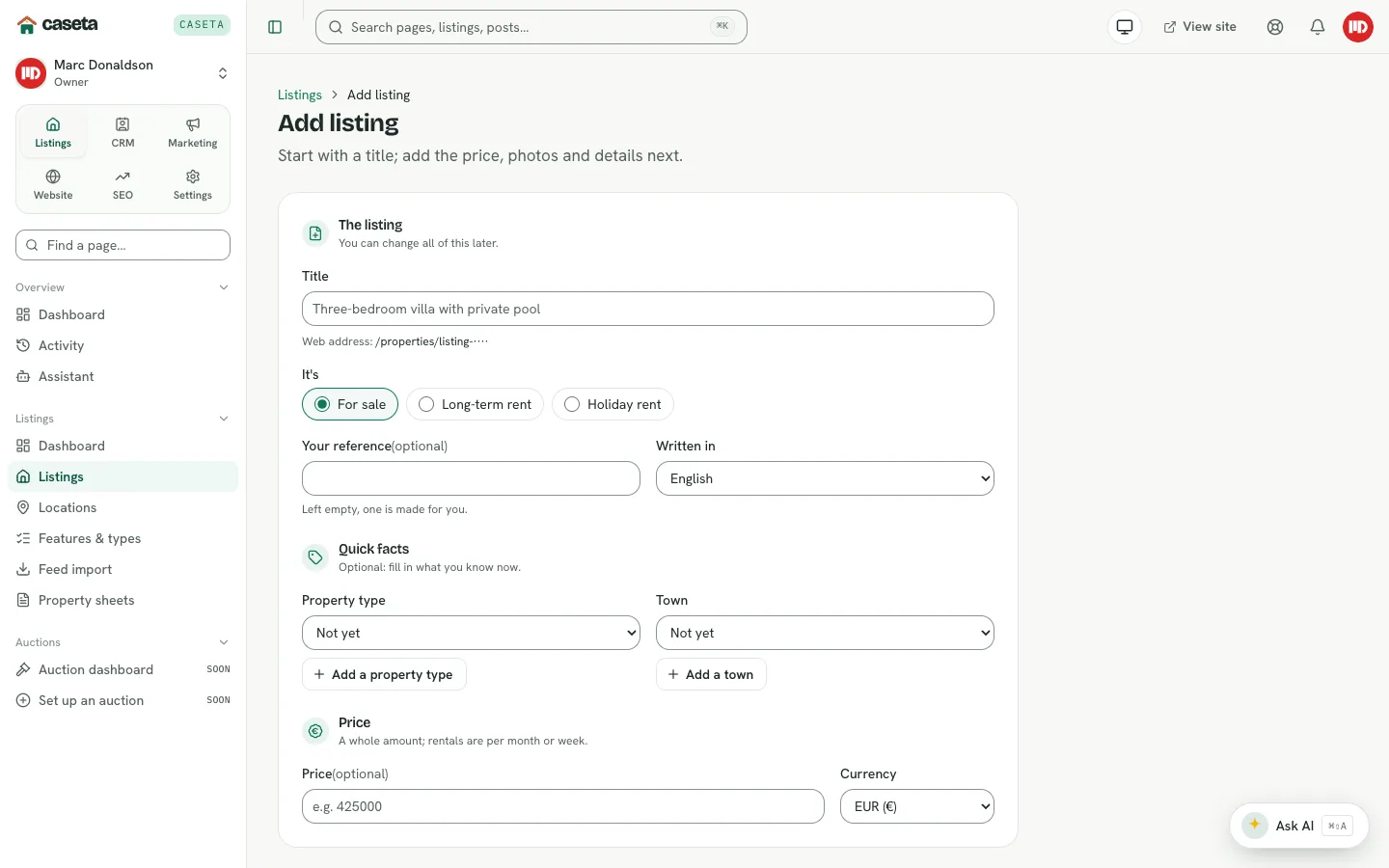Open the Currency dropdown
The width and height of the screenshot is (1389, 868).
coord(917,806)
